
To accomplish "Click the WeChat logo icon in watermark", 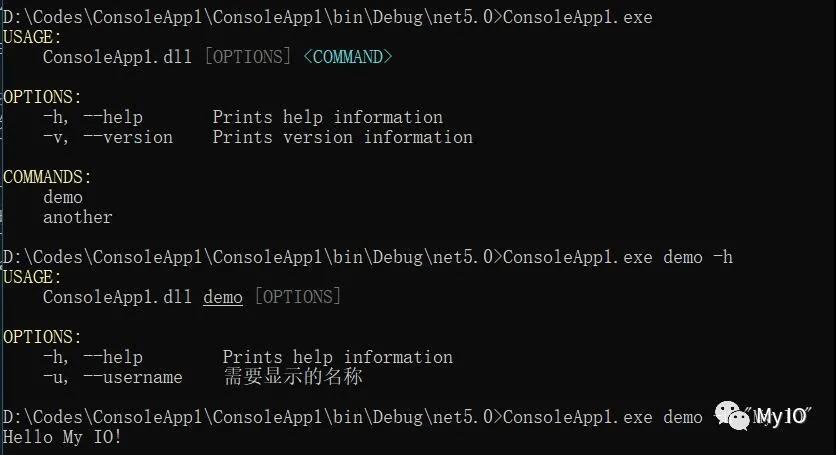I will [732, 416].
